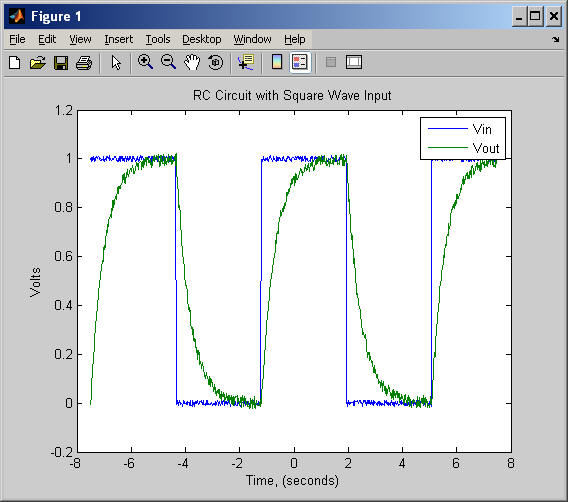Print the figure with the printer icon

pos(84,63)
